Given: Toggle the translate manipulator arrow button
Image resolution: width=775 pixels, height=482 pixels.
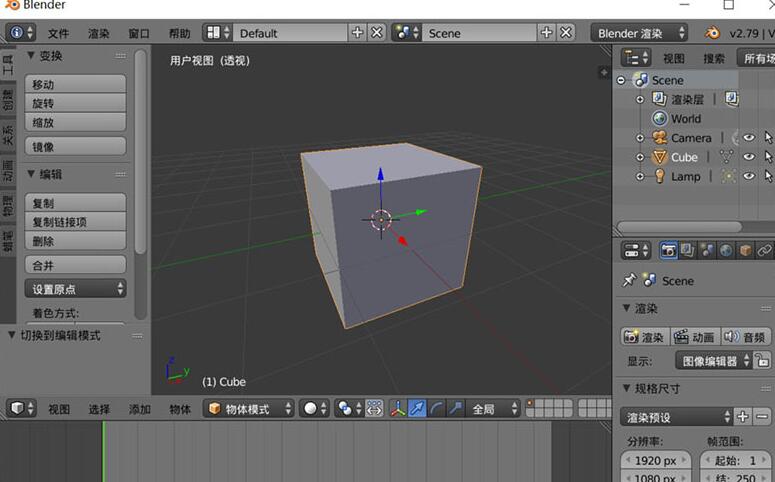Looking at the screenshot, I should point(417,409).
